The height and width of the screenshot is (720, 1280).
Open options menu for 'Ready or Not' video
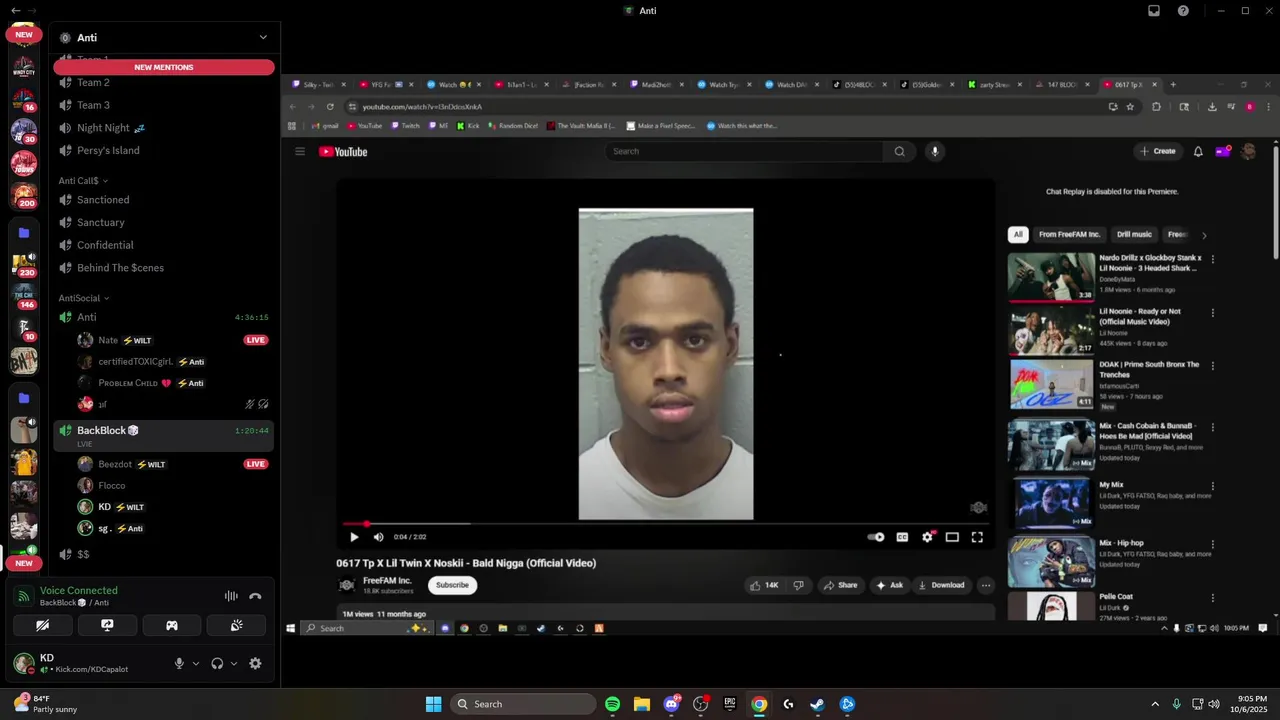pyautogui.click(x=1213, y=312)
